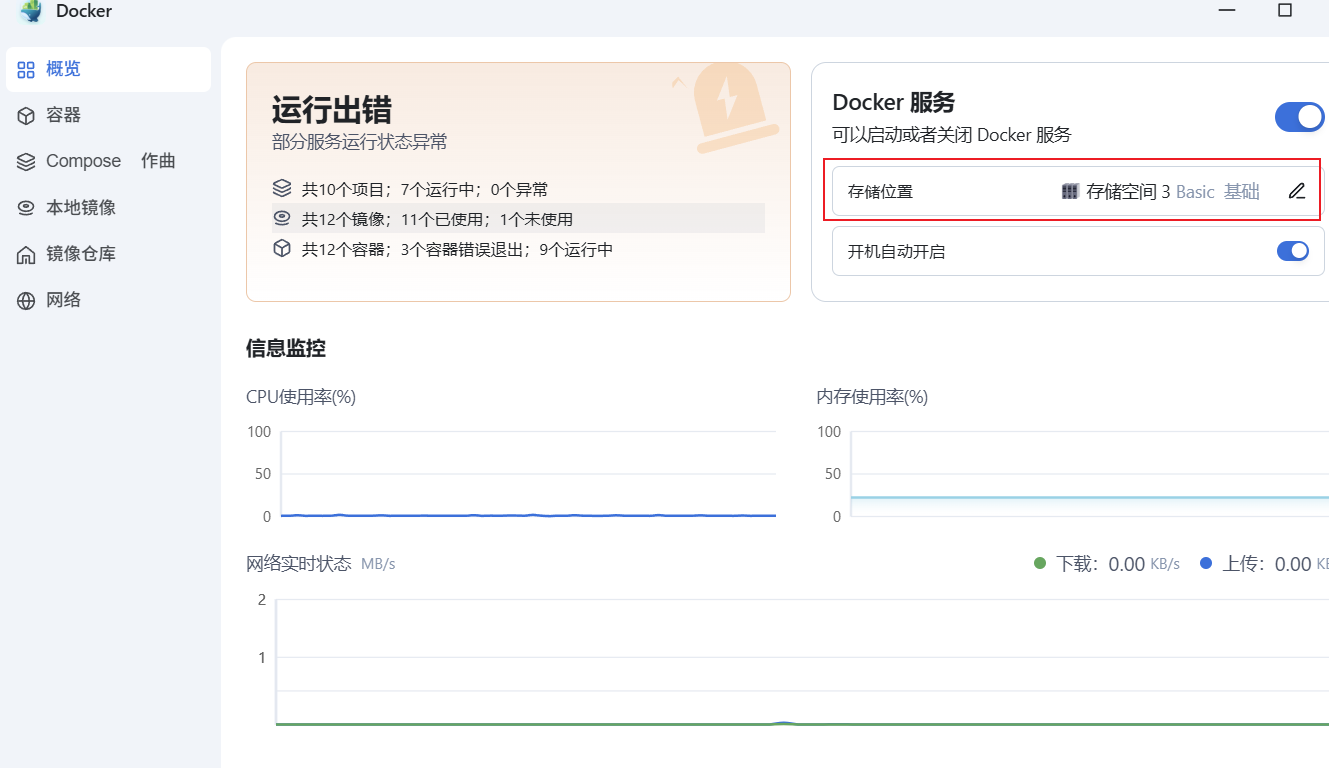Click the stacked layers icon beside 共10个项目

click(x=282, y=189)
